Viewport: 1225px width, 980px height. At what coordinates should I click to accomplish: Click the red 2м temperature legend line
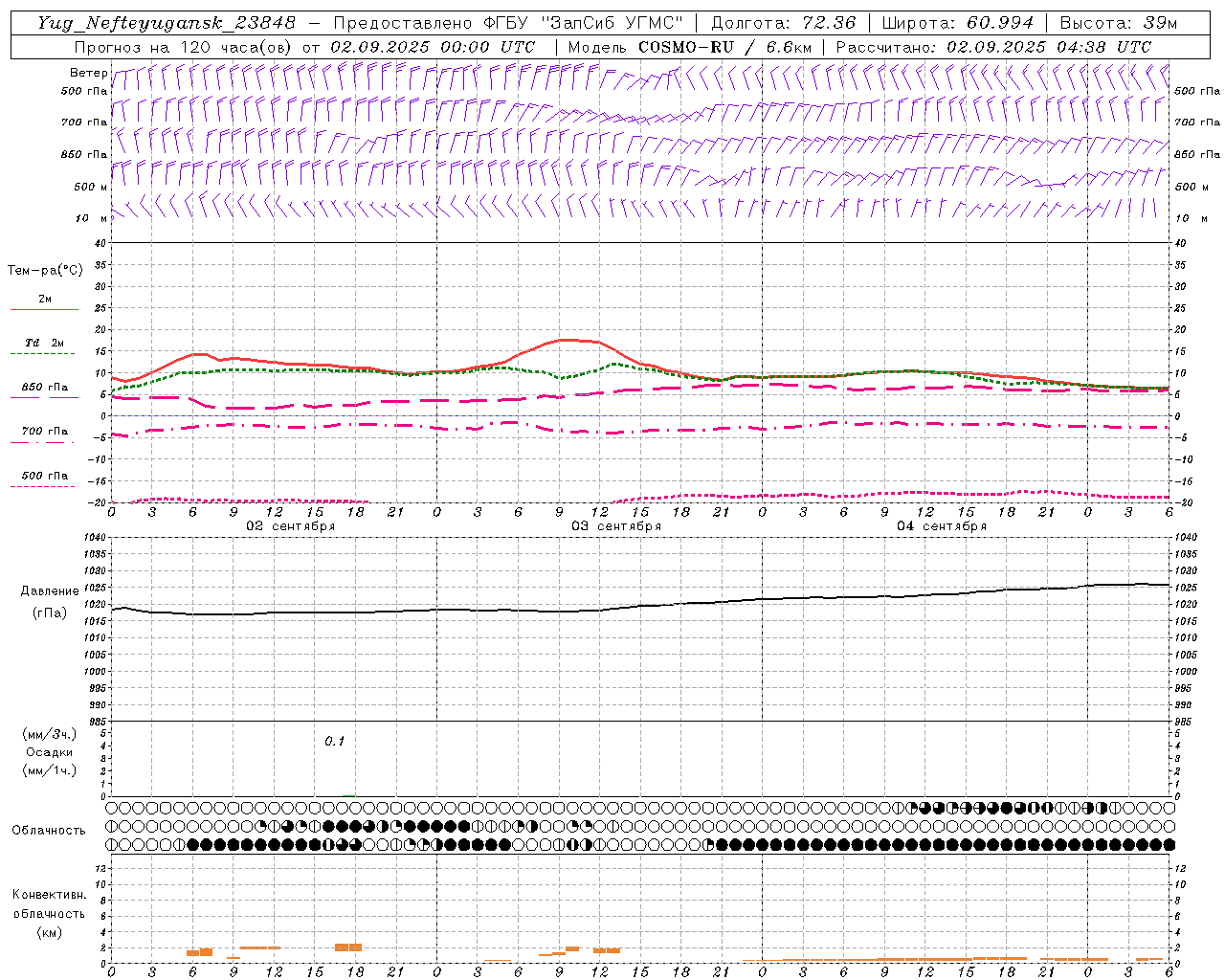[x=44, y=309]
